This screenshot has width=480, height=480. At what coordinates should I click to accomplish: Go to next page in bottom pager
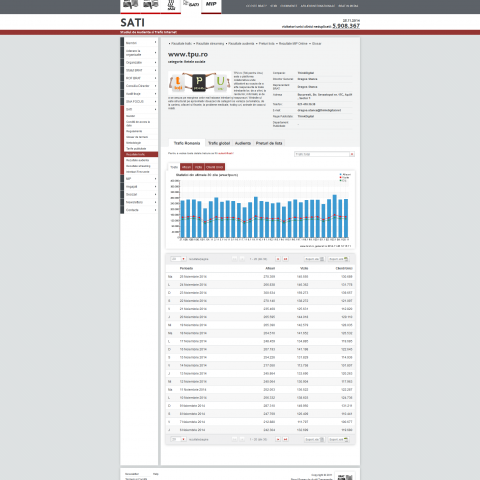(278, 439)
